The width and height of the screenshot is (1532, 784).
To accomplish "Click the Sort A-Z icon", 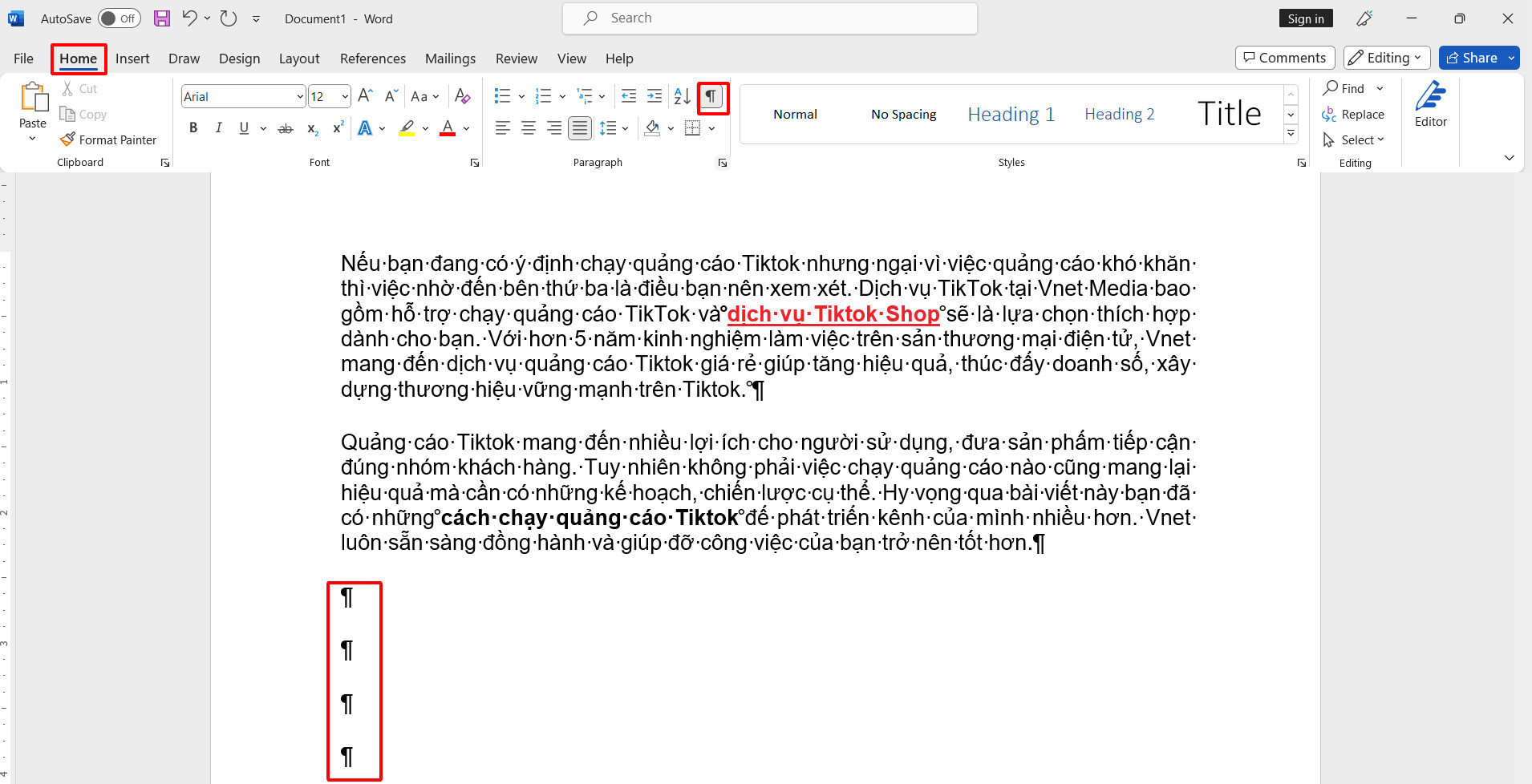I will pyautogui.click(x=683, y=96).
